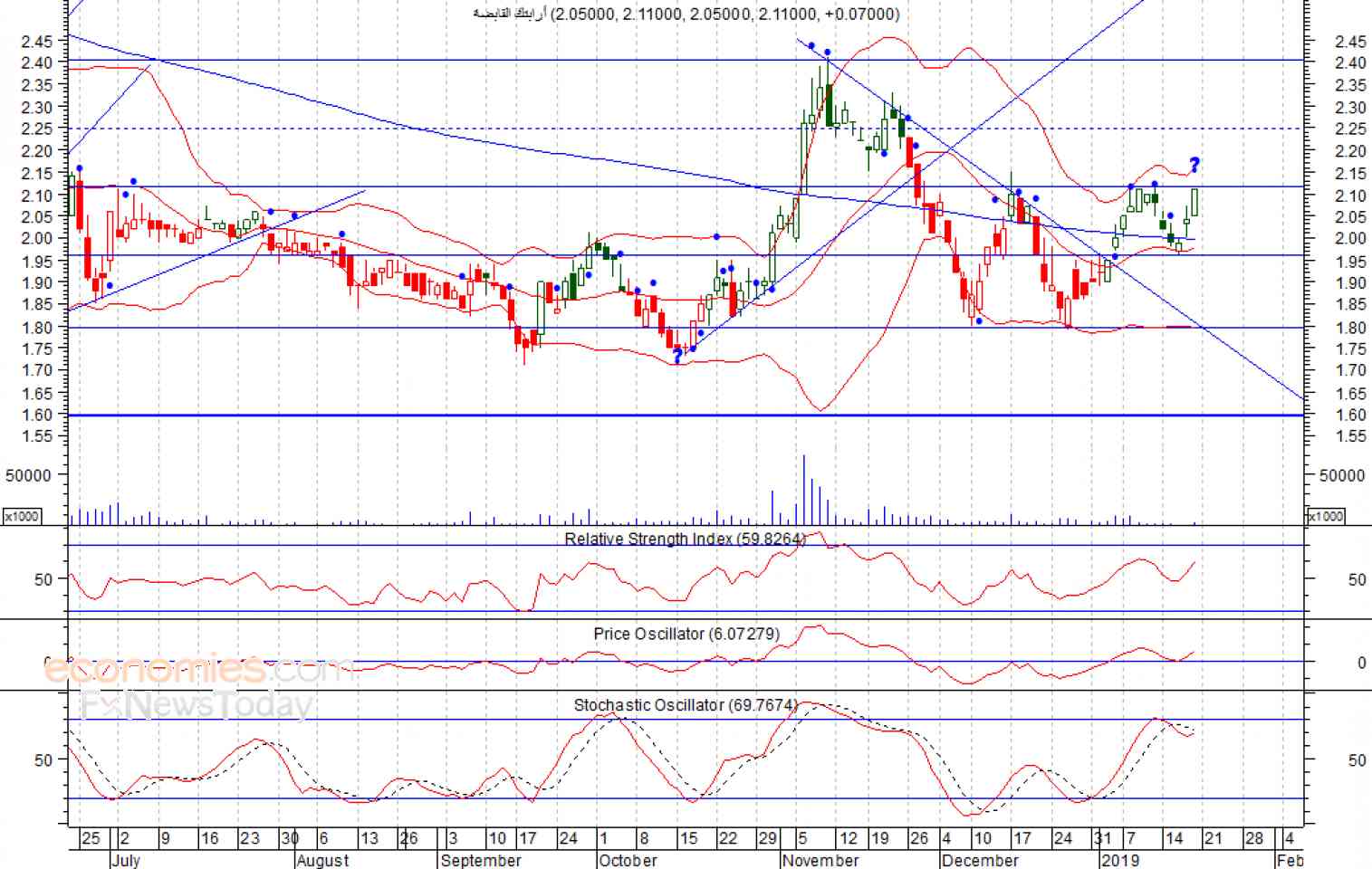This screenshot has height=869, width=1372.
Task: Click the x1000 volume scale box on left axis
Action: click(22, 516)
